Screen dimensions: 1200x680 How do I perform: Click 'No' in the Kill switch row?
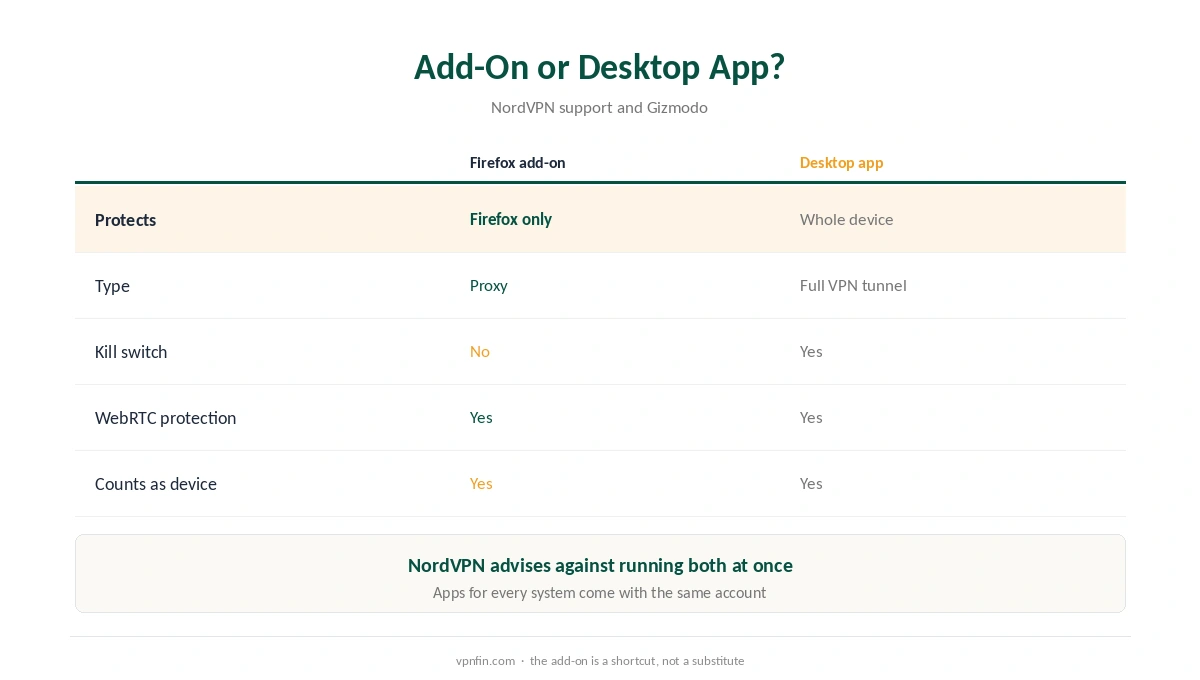(480, 351)
